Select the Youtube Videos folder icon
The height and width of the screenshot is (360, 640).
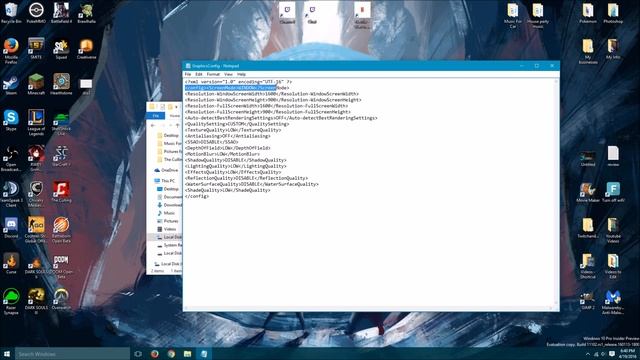coord(613,231)
